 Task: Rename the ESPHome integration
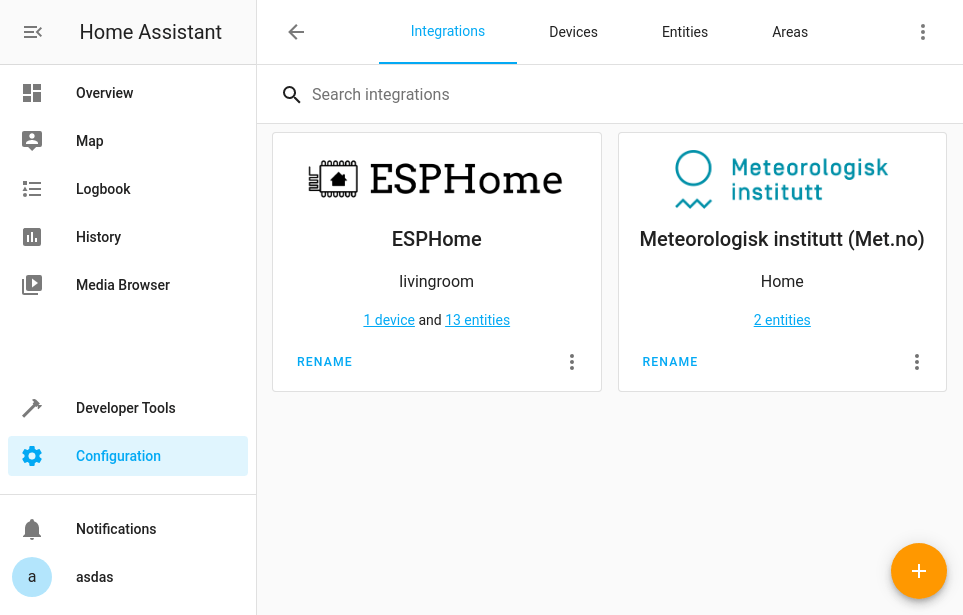[x=324, y=362]
